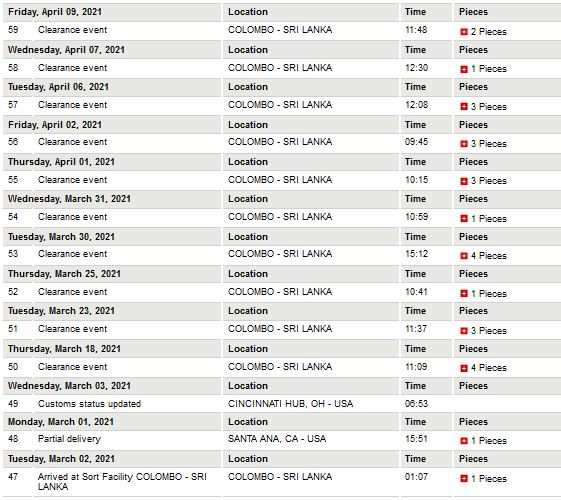Screen dimensions: 561x500
Task: Click red plus icon beside event 57 pieces
Action: 464,107
